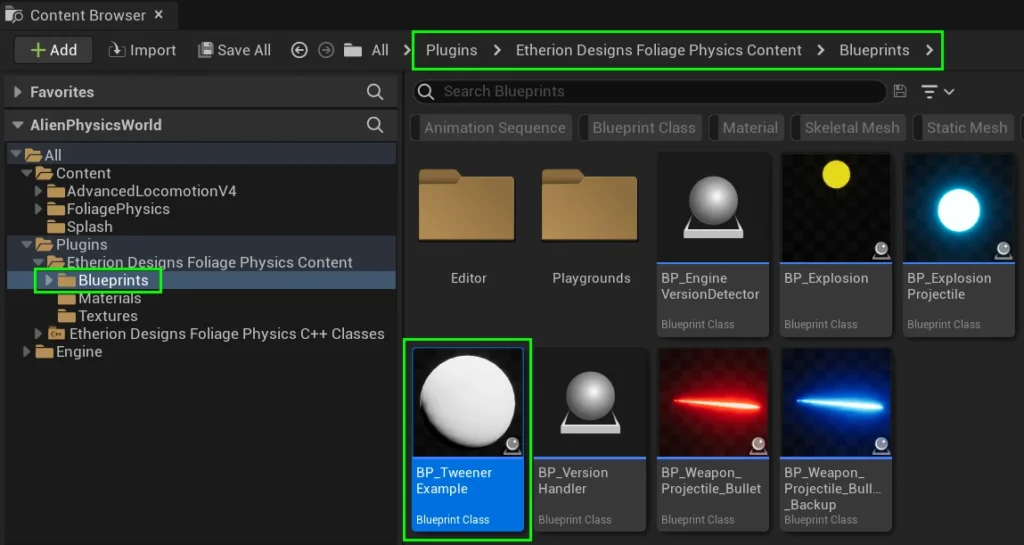Enable the Skeletal Mesh filter

851,128
